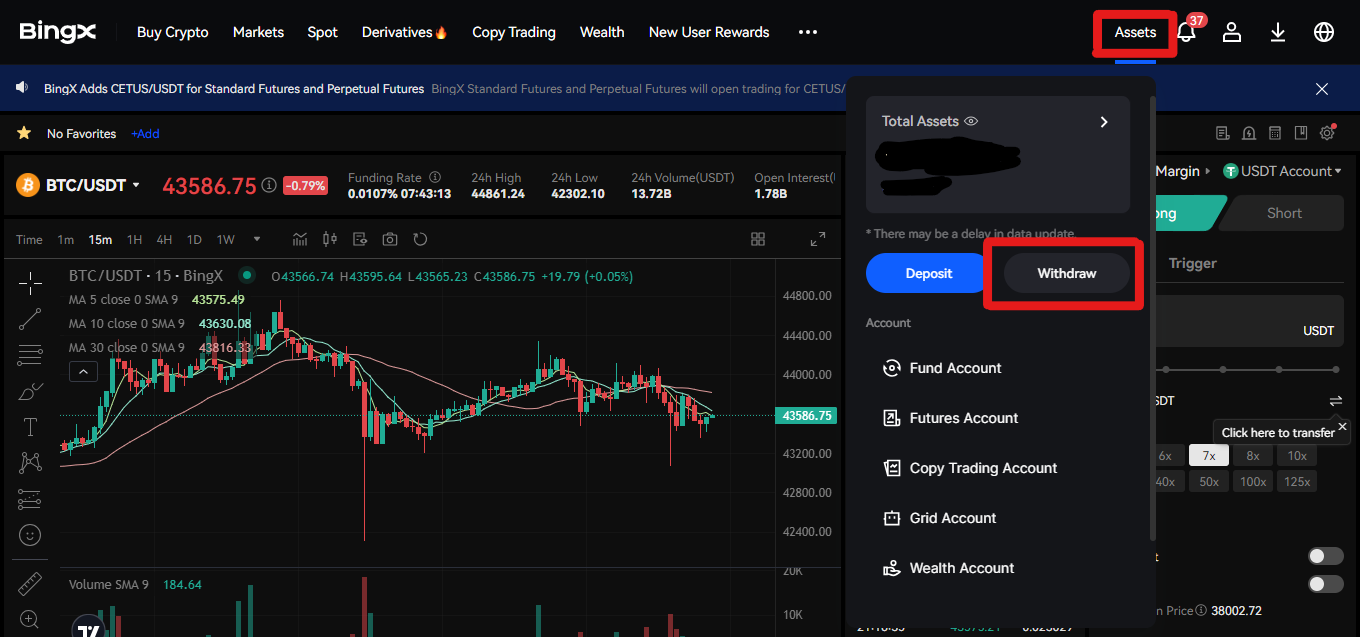
Task: Toggle Total Assets visibility eye
Action: [971, 121]
